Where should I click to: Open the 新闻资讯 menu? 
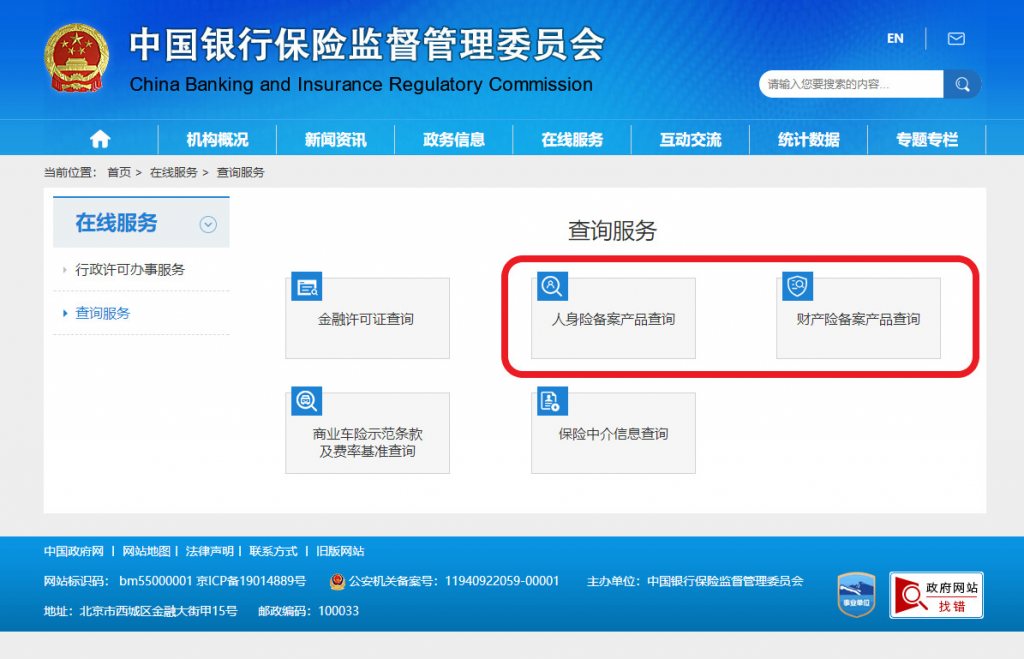click(x=336, y=139)
